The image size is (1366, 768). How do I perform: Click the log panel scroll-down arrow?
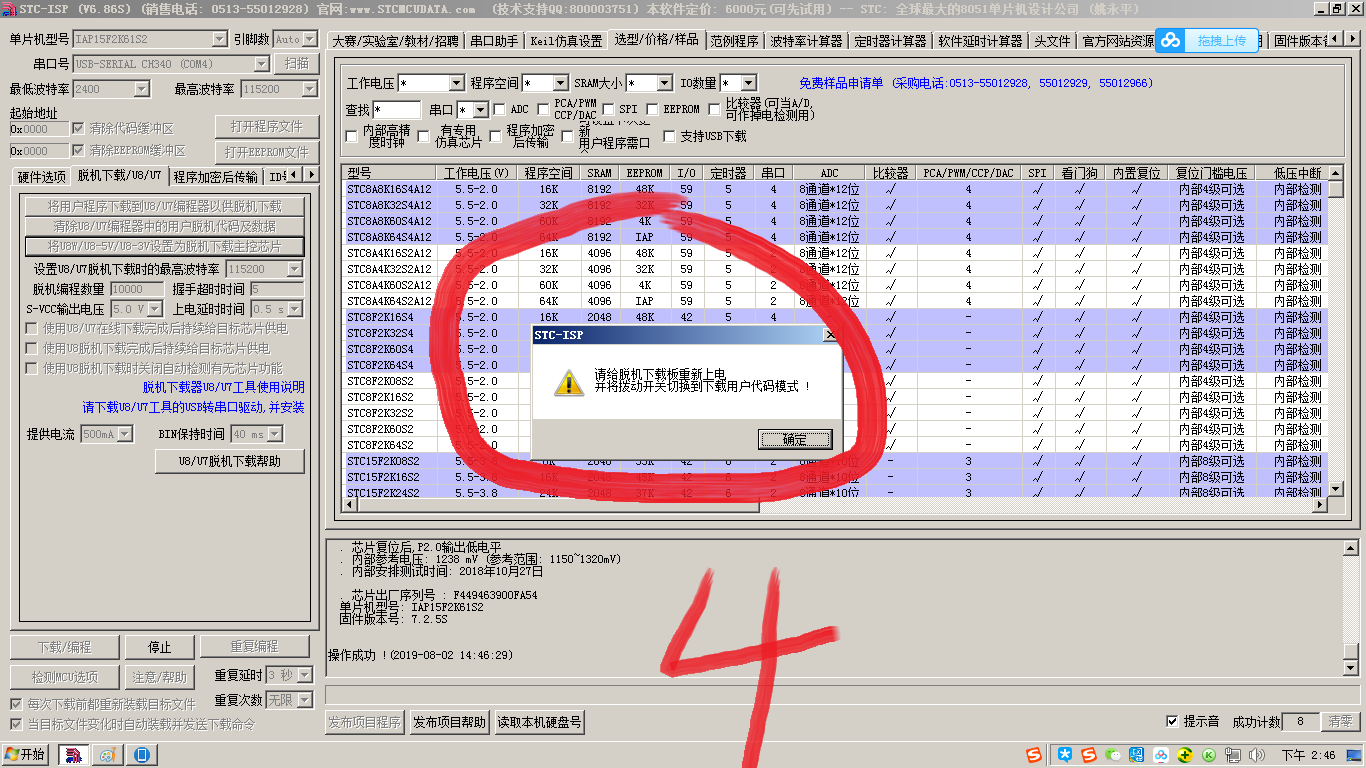point(1351,668)
